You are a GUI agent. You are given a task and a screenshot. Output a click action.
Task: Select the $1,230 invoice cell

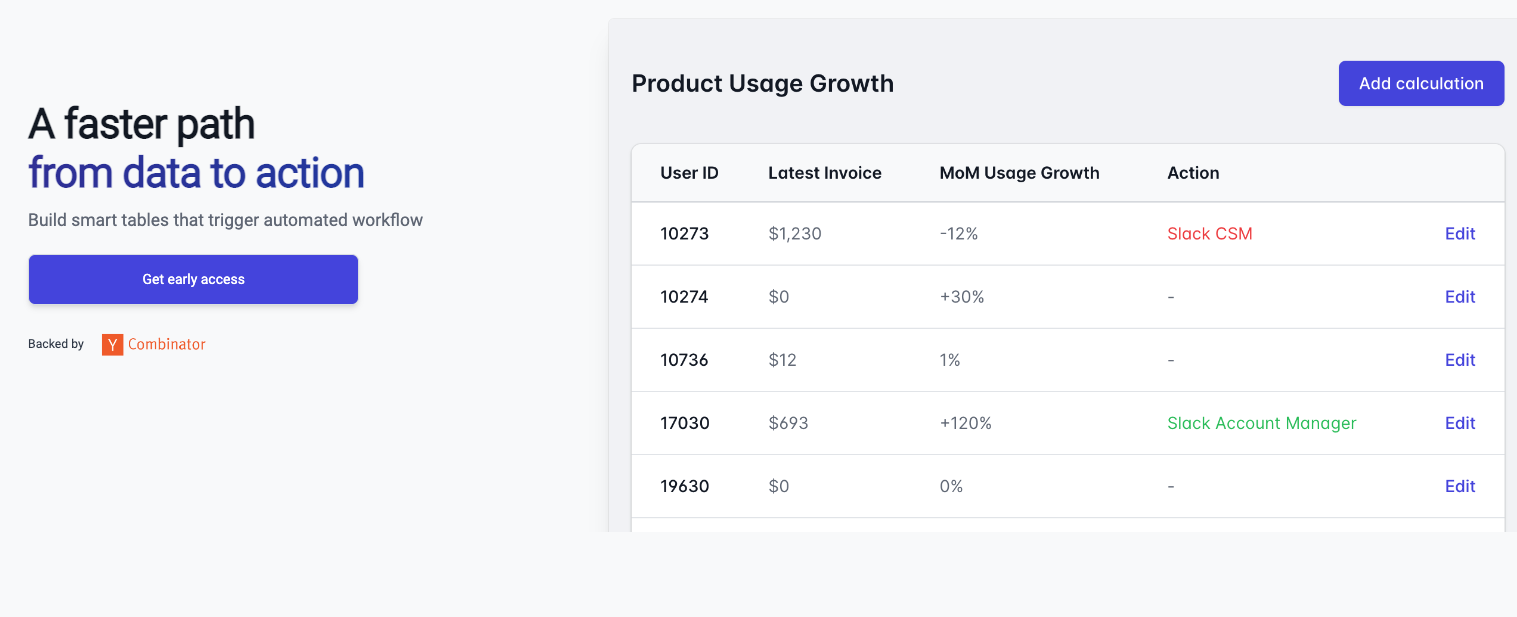pyautogui.click(x=795, y=234)
